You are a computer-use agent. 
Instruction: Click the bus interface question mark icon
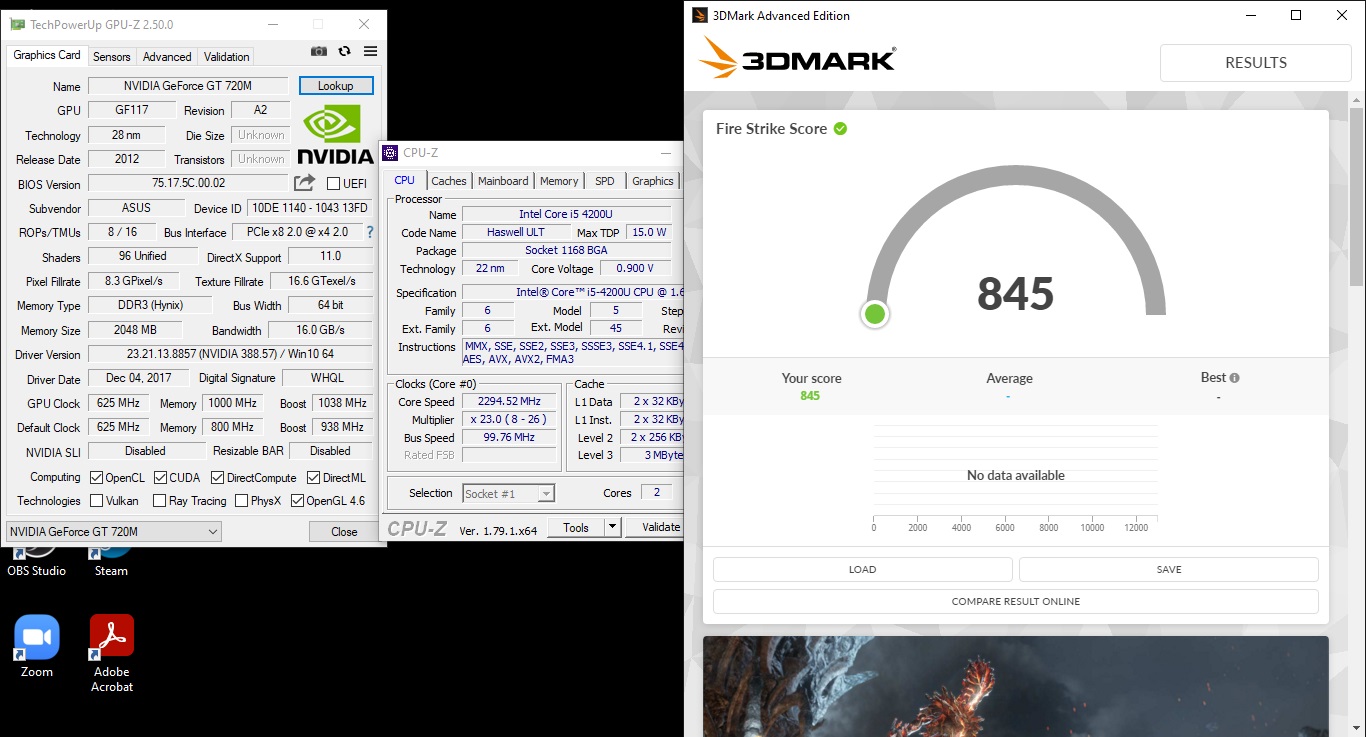pyautogui.click(x=370, y=231)
